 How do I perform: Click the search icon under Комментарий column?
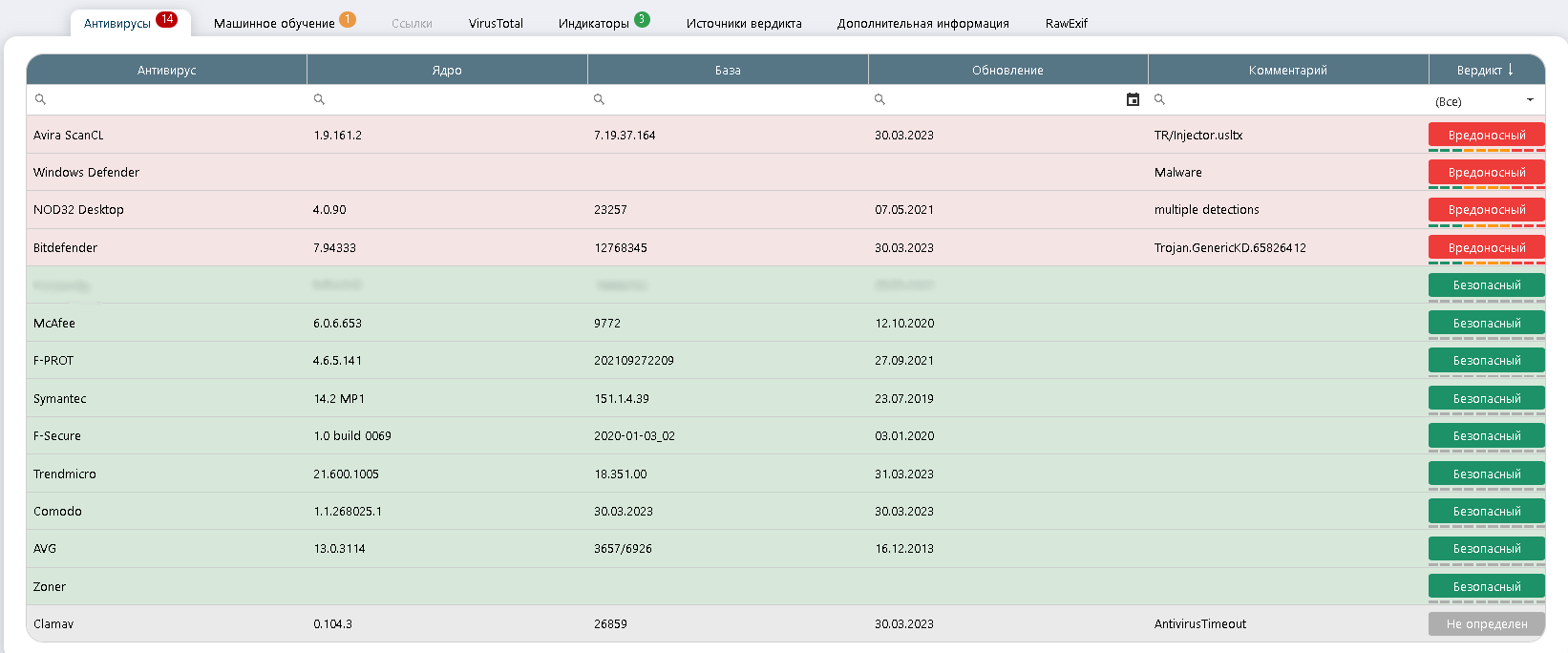[x=1160, y=99]
